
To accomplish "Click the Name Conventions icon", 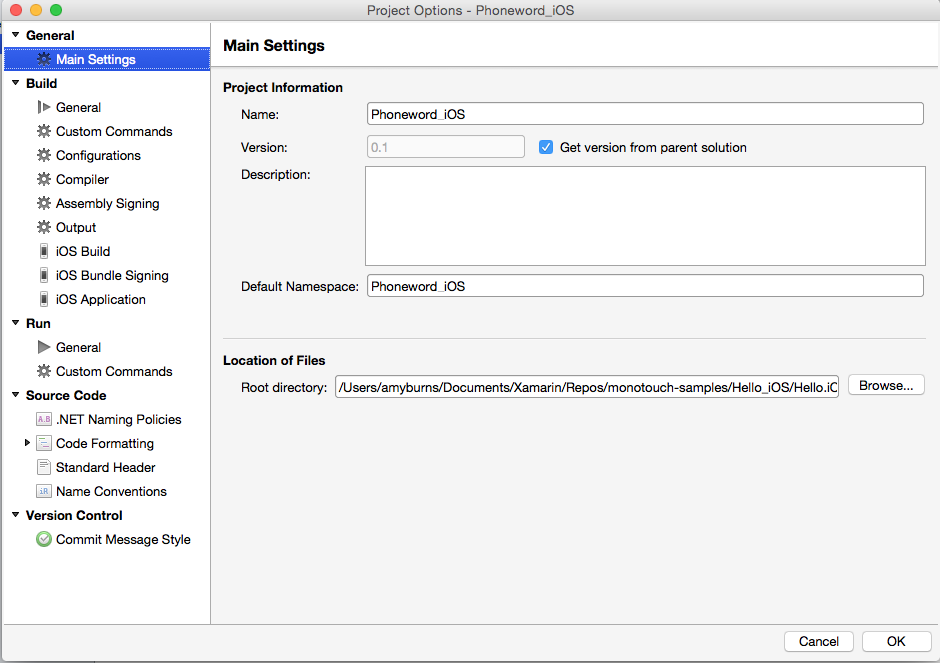I will click(x=44, y=491).
